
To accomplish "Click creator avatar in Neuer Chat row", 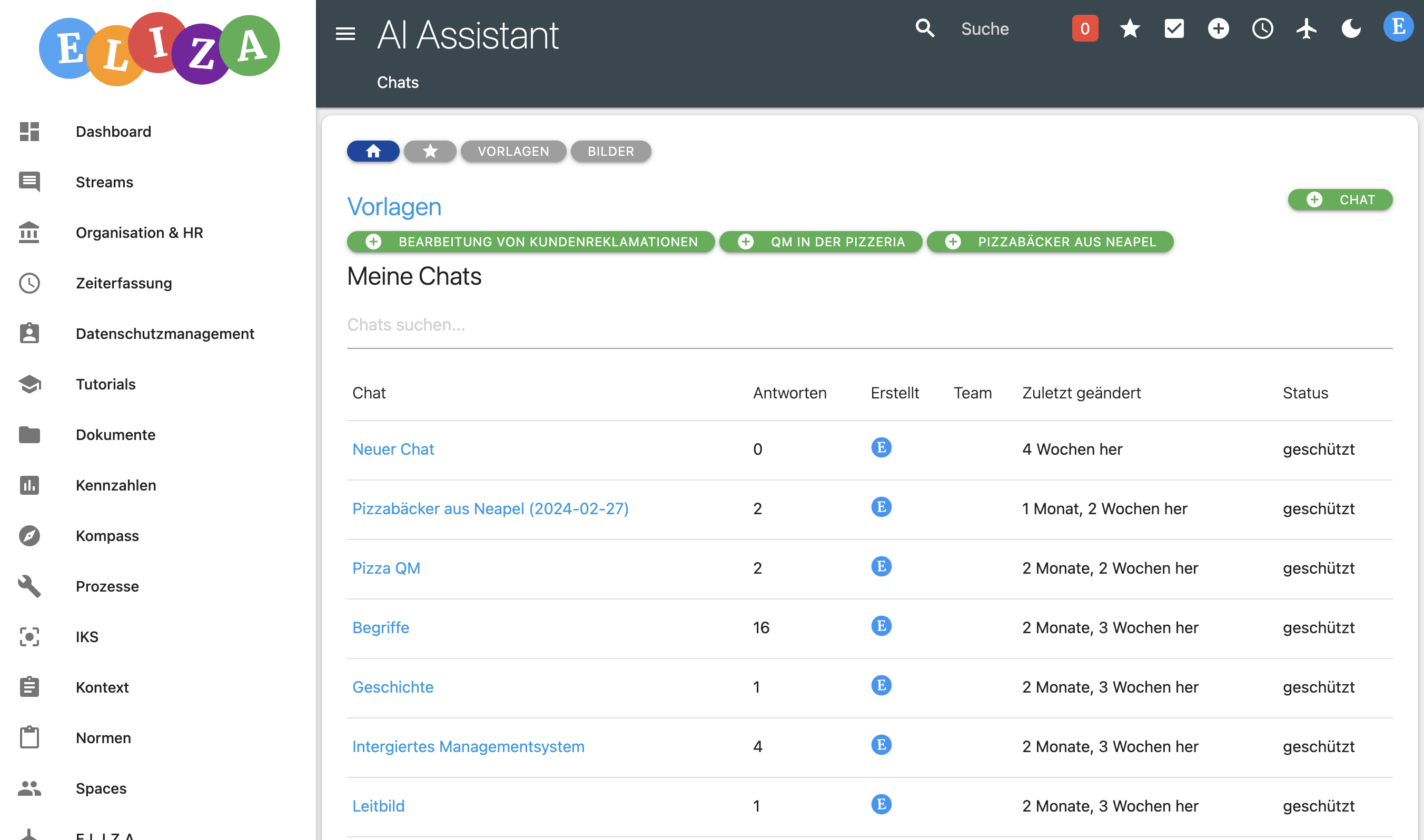I will pos(881,447).
